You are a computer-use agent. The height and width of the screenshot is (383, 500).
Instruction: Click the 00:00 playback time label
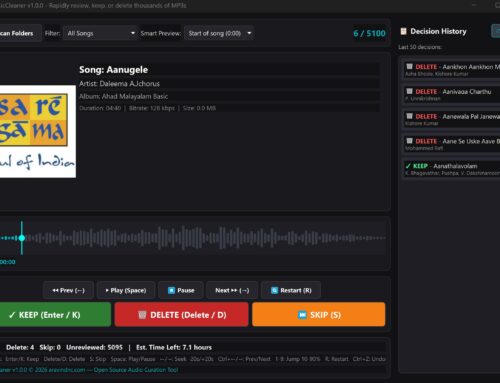pos(7,262)
